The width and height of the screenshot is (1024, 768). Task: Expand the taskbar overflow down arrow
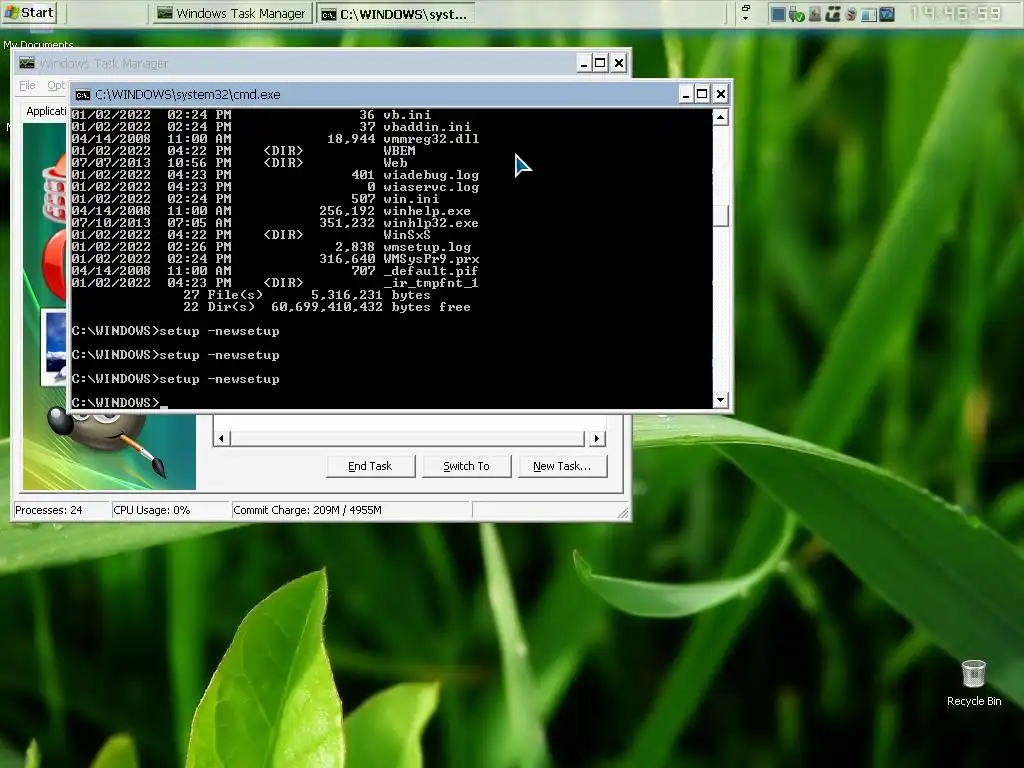(x=746, y=19)
